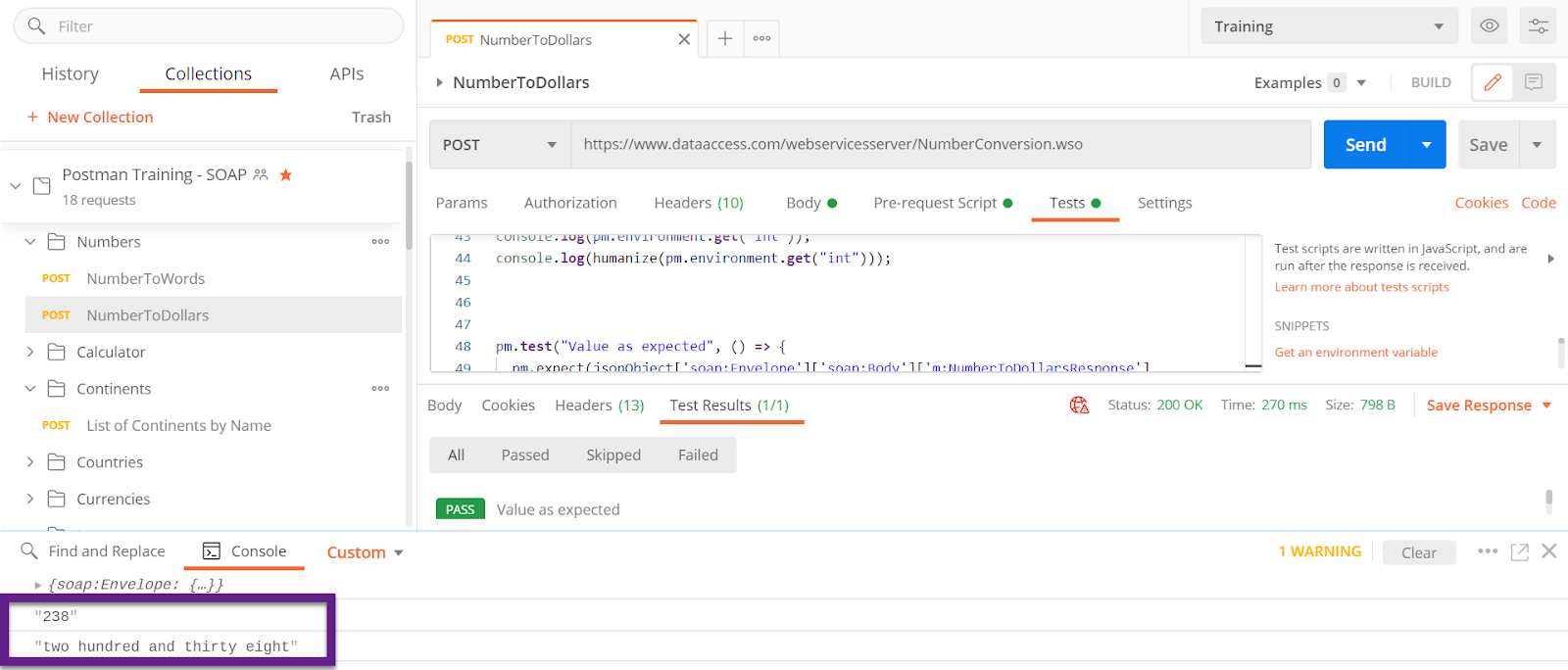Expand the Currencies folder
The image size is (1568, 670).
pyautogui.click(x=30, y=499)
